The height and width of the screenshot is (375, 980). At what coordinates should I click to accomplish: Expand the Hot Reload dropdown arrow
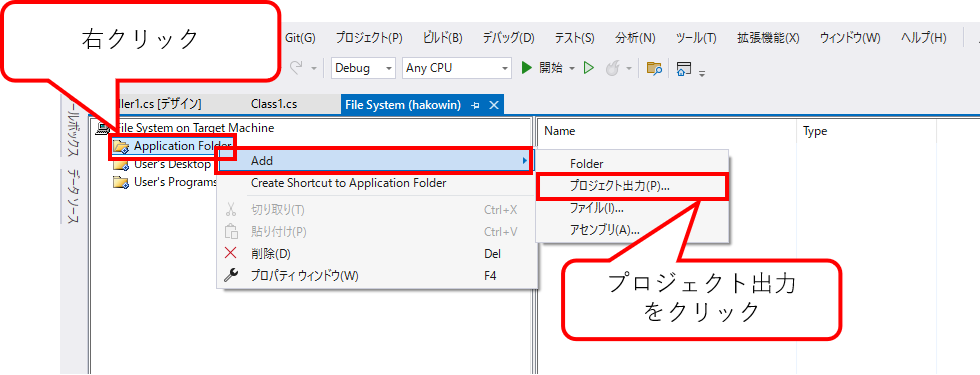[629, 69]
